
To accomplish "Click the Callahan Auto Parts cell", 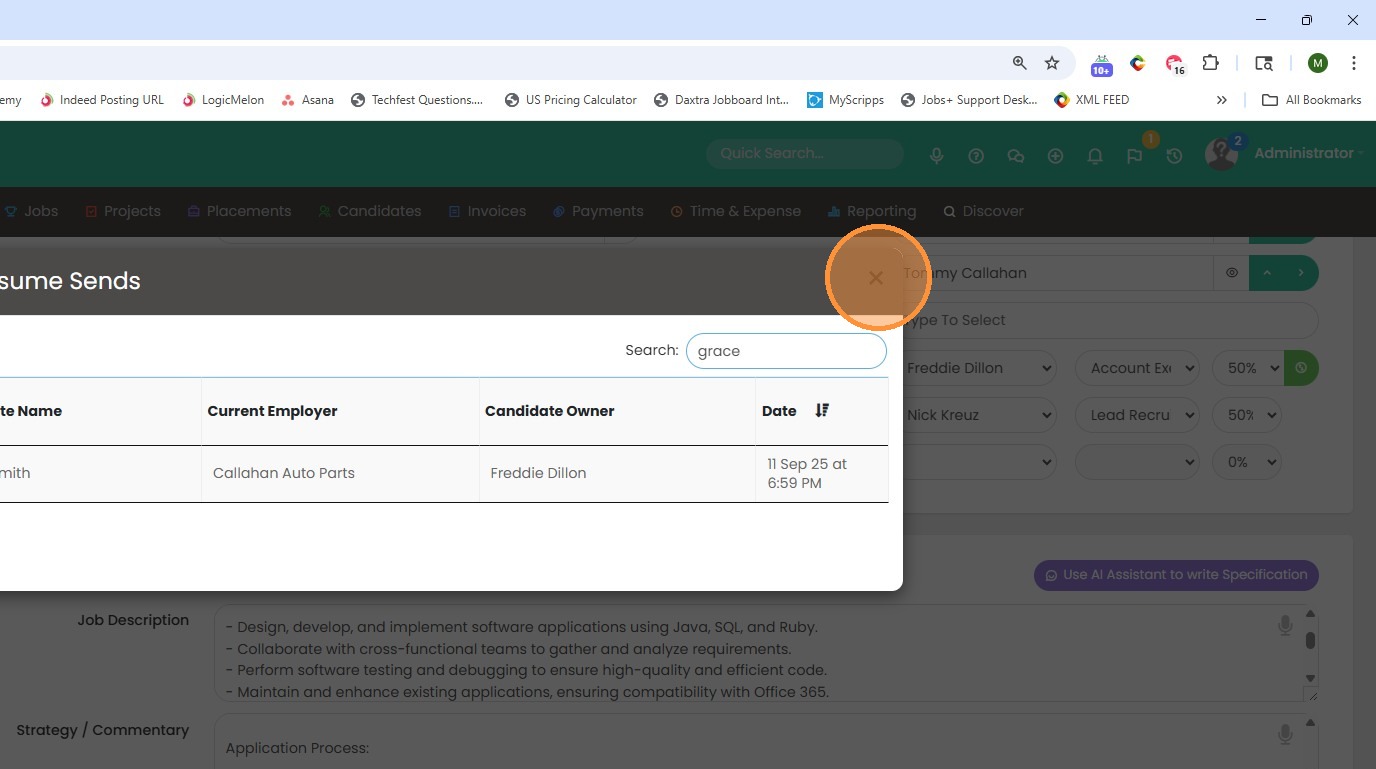I will point(340,473).
